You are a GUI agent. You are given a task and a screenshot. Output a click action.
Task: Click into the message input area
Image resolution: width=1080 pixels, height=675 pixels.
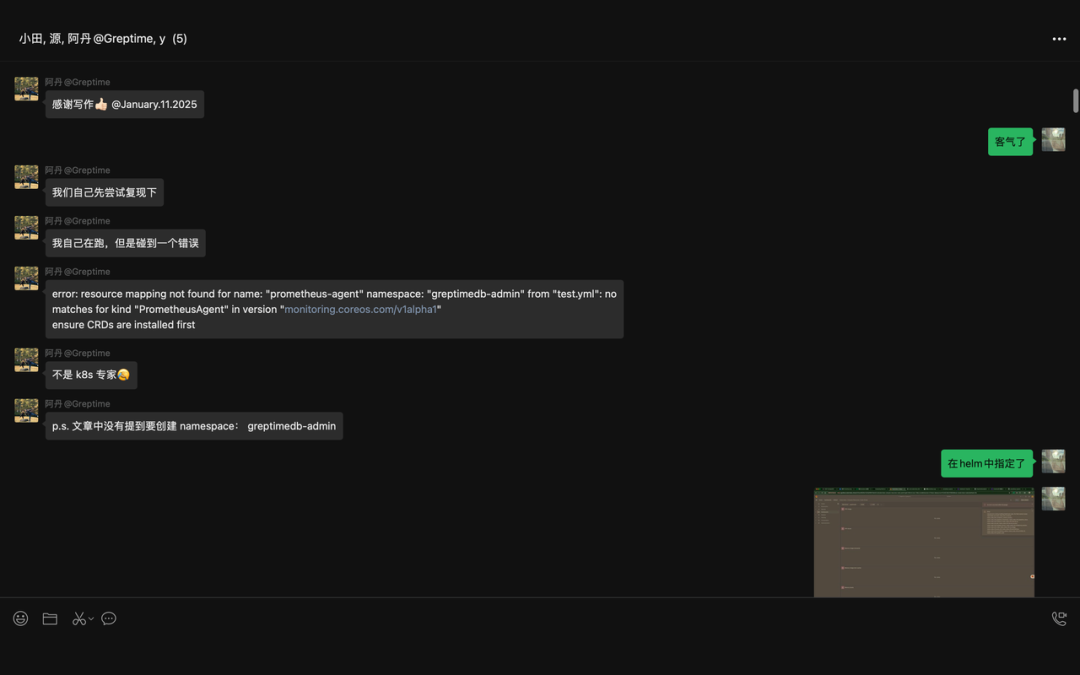click(540, 650)
